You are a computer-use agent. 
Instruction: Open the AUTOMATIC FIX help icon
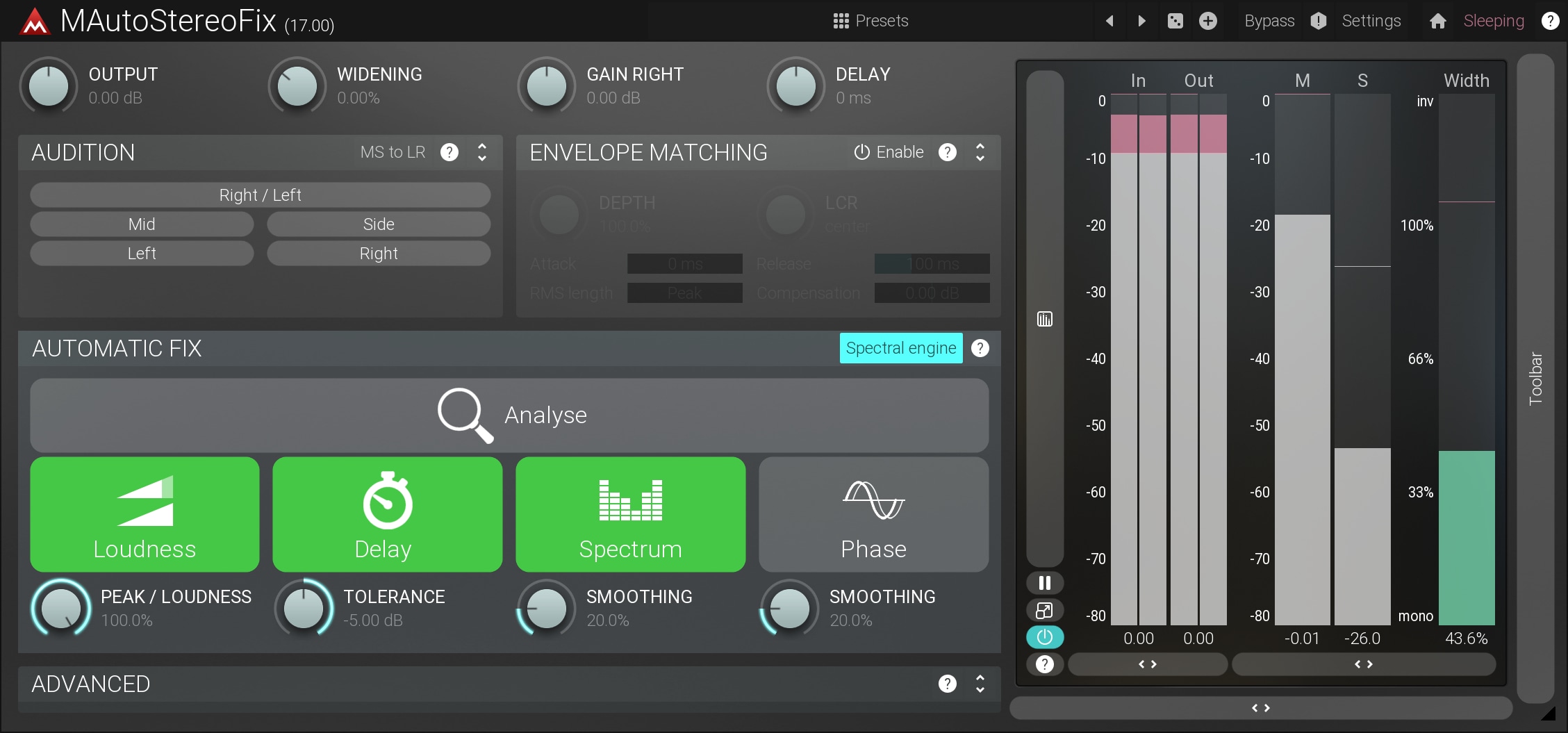980,348
